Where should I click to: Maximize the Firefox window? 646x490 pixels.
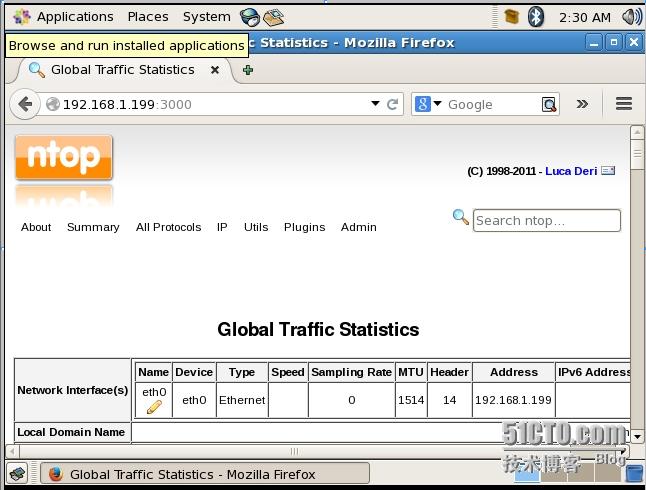click(613, 42)
